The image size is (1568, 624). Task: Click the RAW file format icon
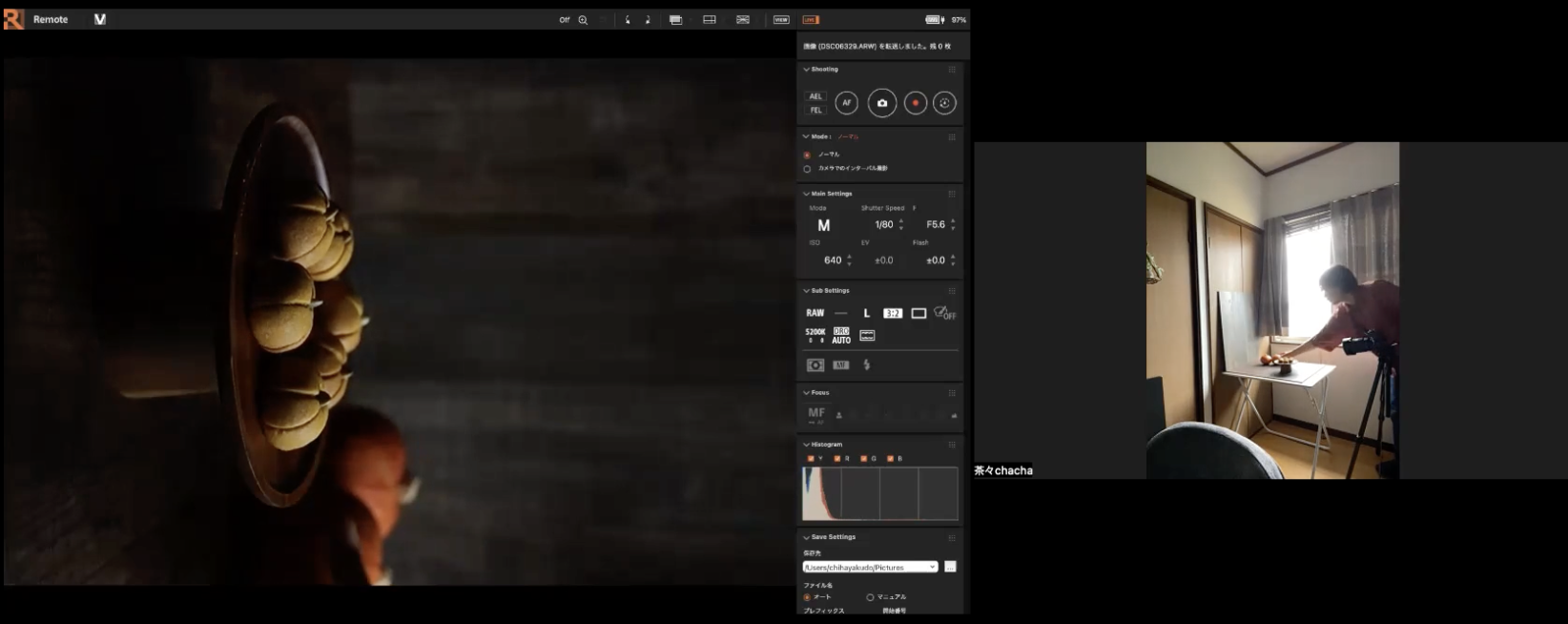(x=815, y=313)
